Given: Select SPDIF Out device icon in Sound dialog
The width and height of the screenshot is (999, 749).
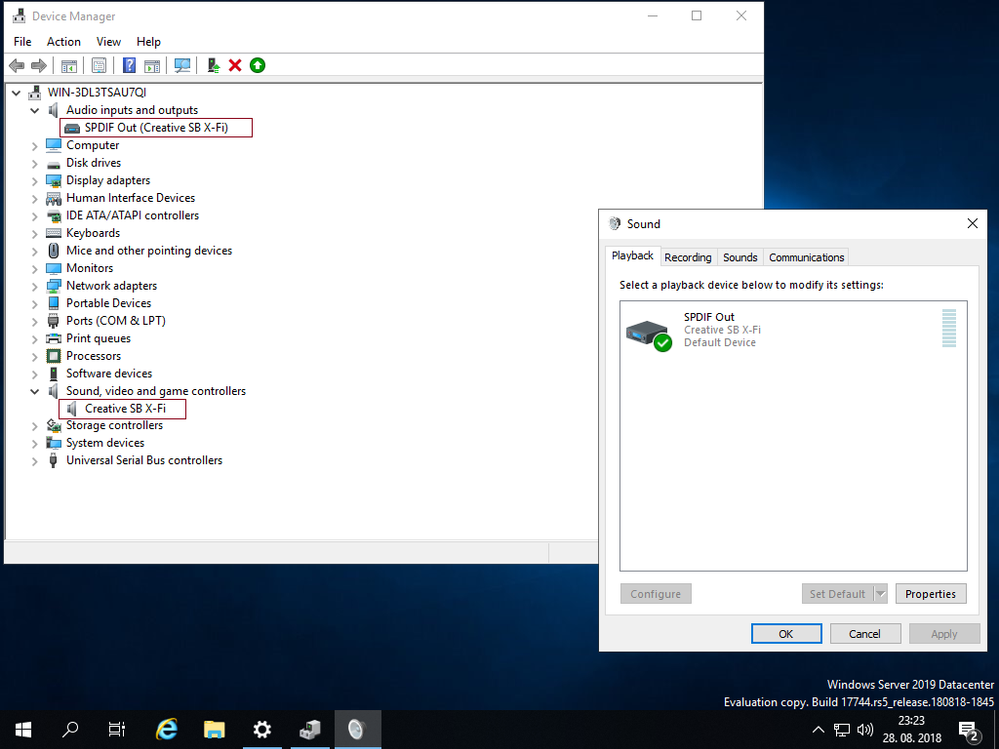Looking at the screenshot, I should tap(649, 334).
